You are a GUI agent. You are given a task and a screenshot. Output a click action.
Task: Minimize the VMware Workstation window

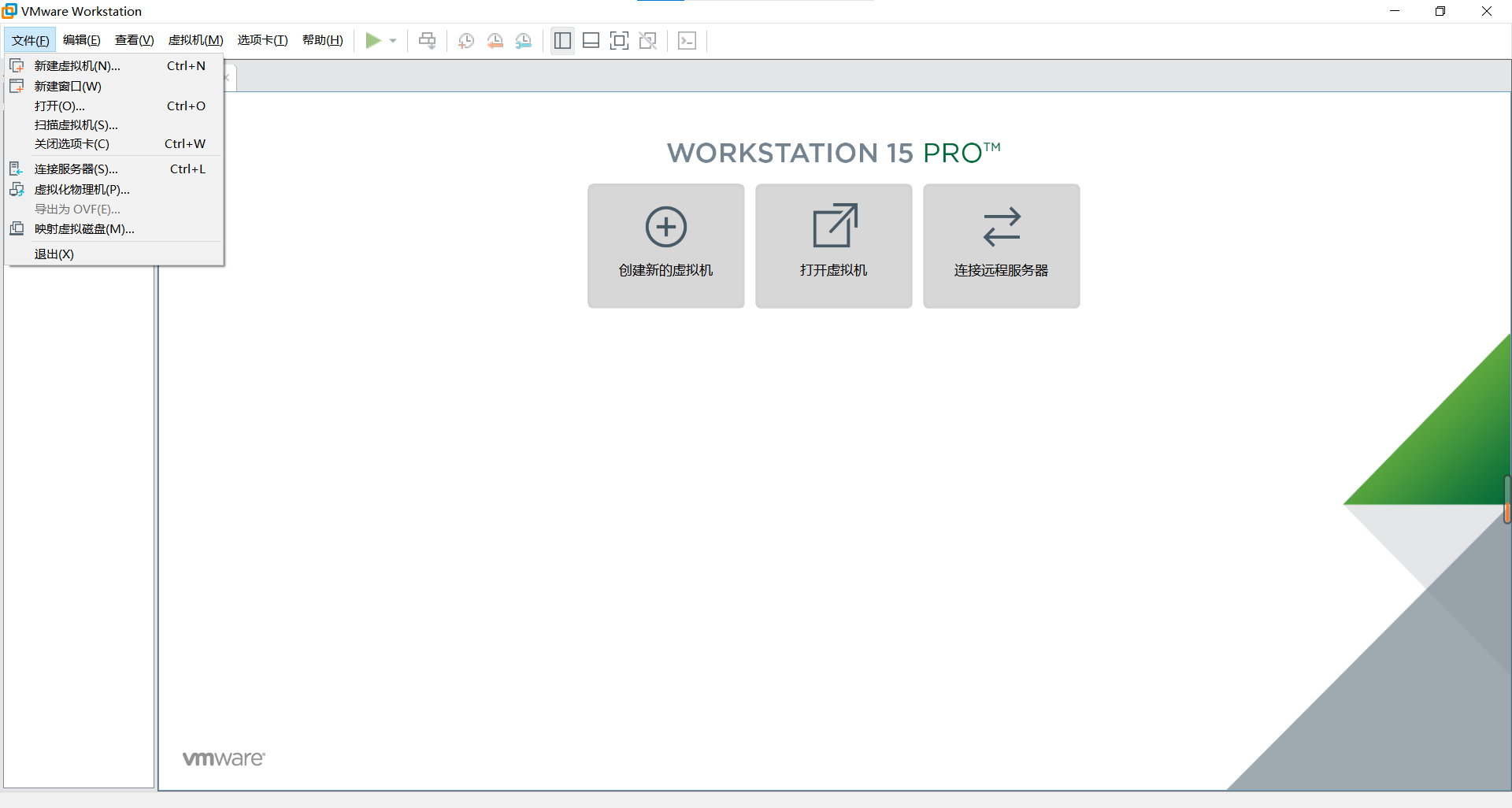(1395, 11)
